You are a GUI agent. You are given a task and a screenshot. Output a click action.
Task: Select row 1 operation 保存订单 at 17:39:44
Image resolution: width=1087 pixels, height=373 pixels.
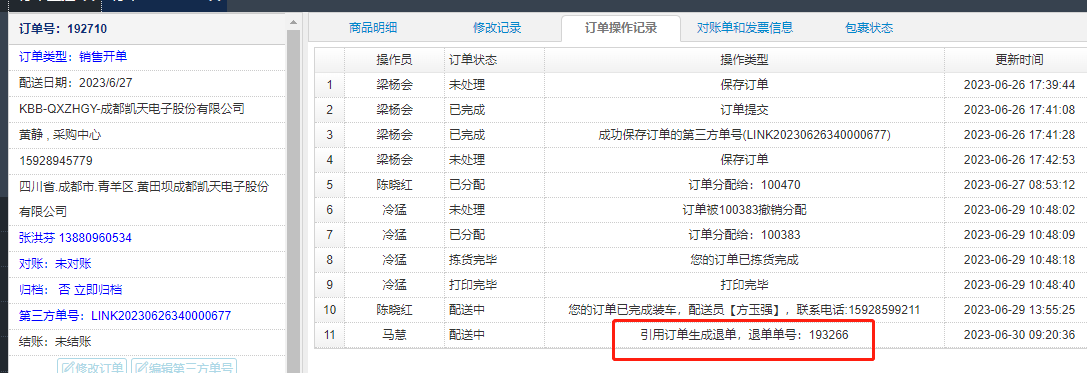744,85
